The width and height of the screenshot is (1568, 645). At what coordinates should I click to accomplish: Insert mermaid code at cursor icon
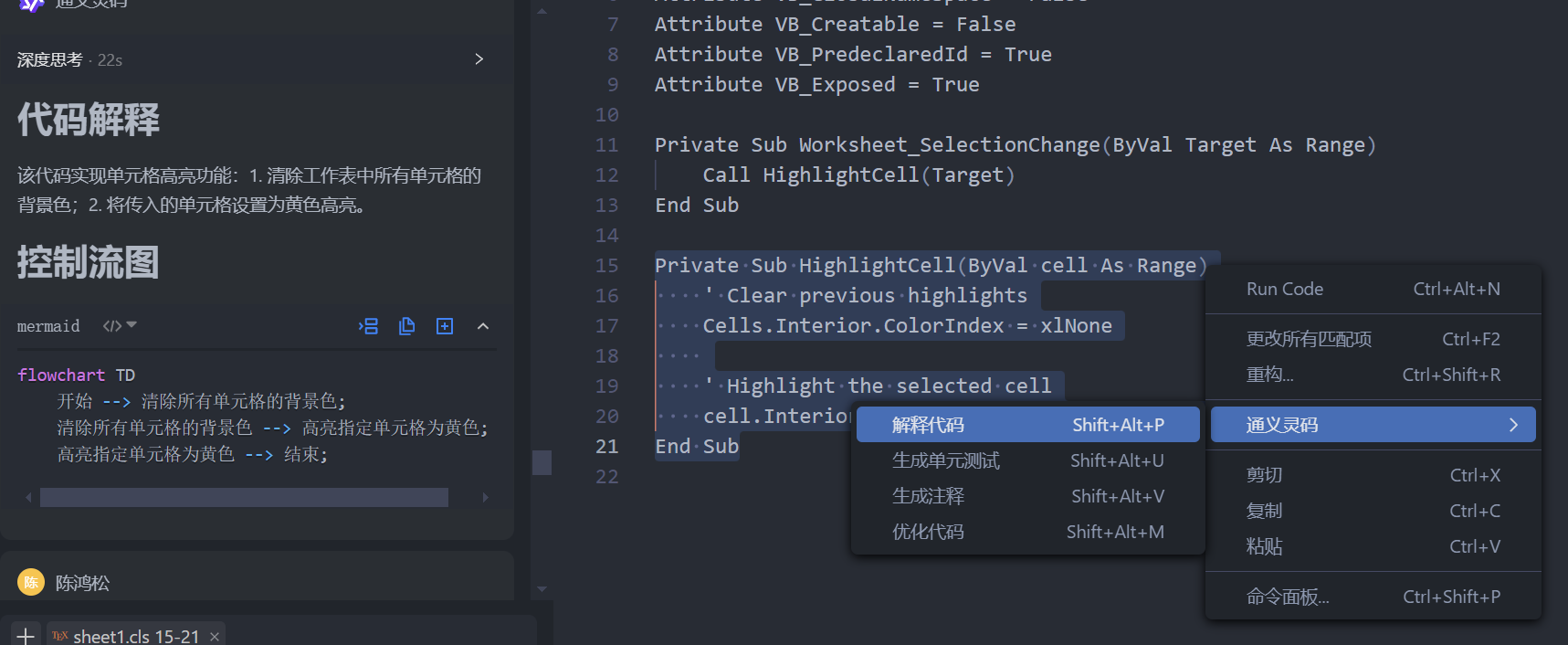369,326
